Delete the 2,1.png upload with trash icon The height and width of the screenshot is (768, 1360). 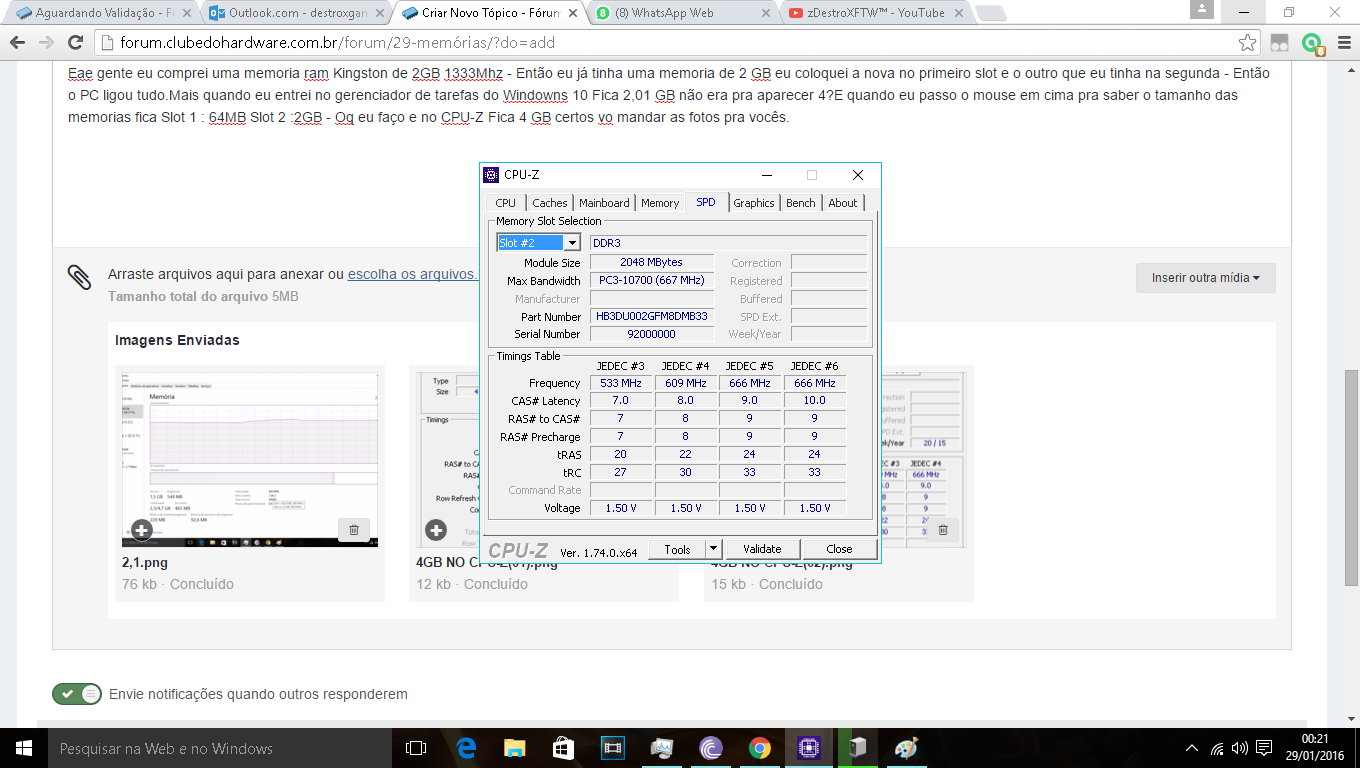tap(354, 530)
